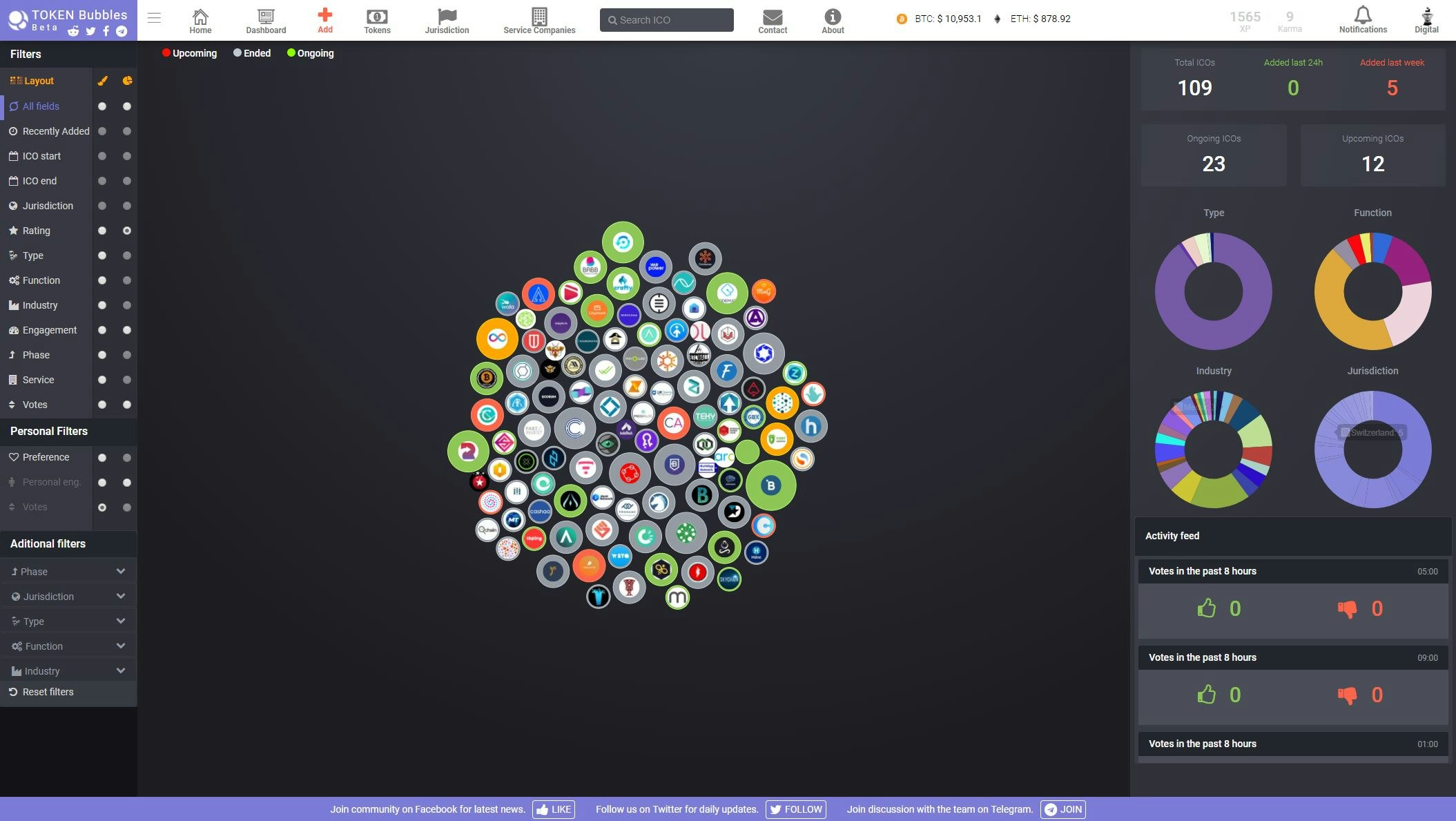This screenshot has width=1456, height=821.
Task: Click the FOLLOW Twitter button
Action: [x=795, y=809]
